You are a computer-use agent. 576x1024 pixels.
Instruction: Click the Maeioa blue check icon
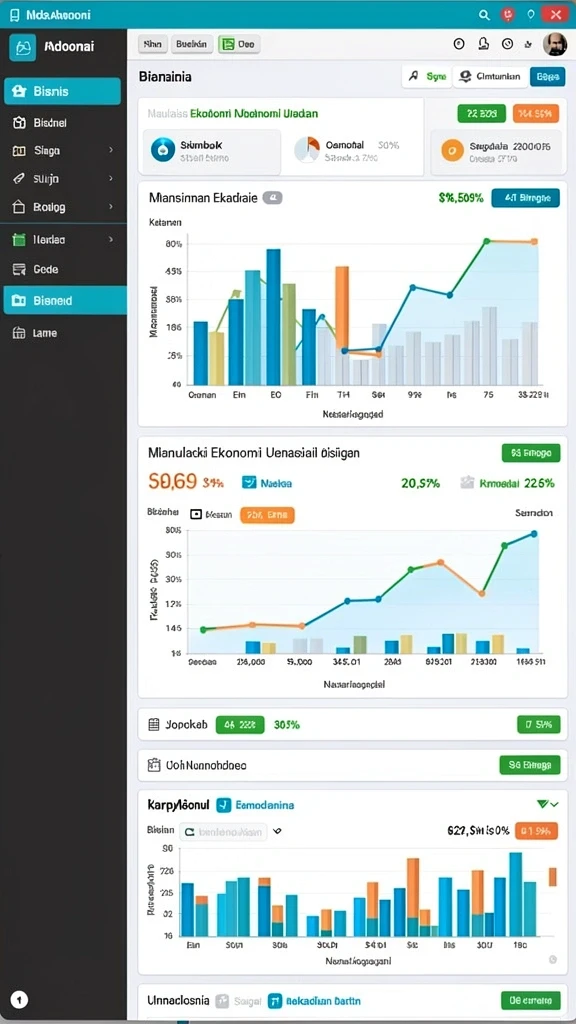click(248, 483)
